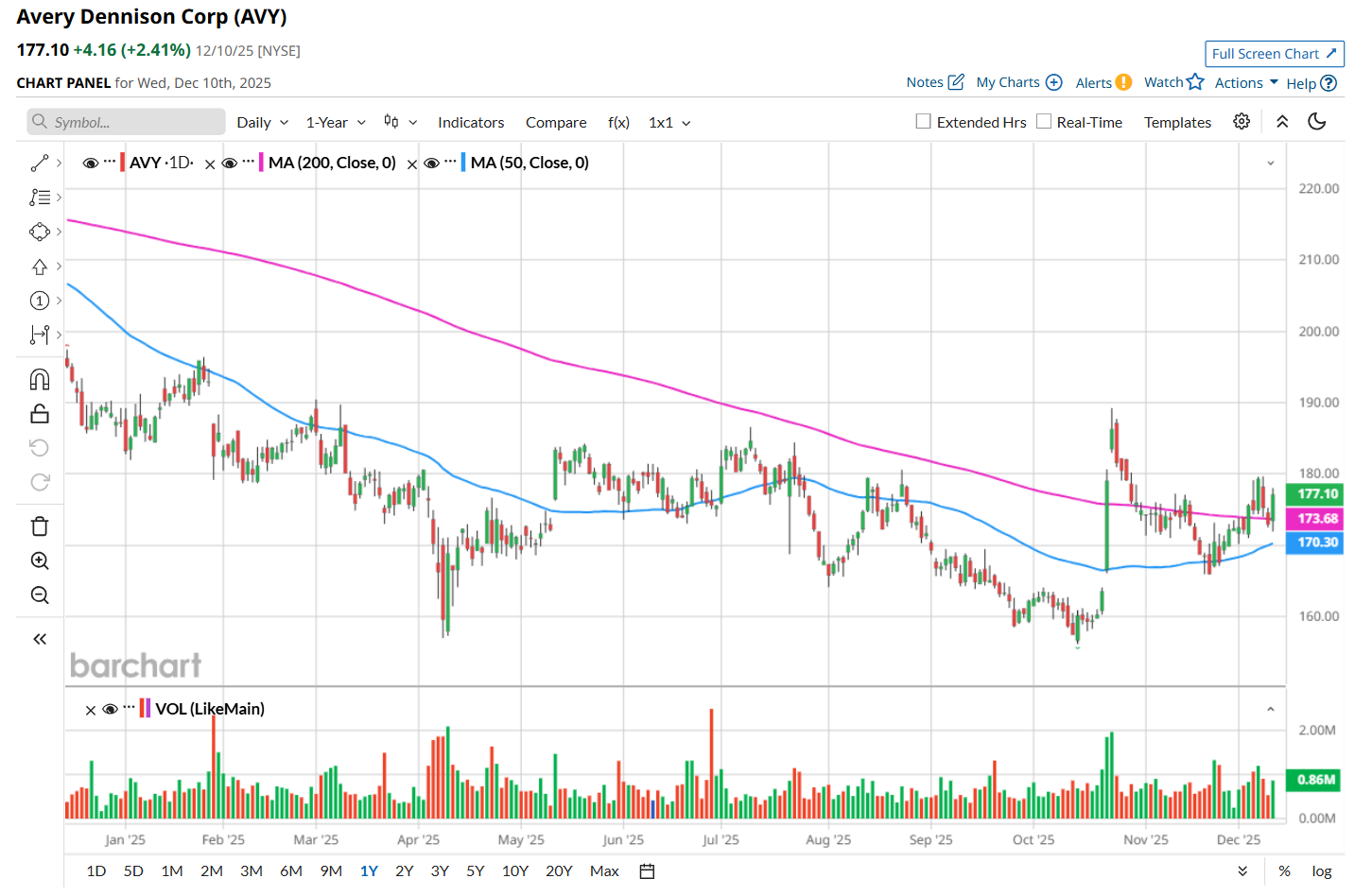This screenshot has height=896, width=1372.
Task: Open the Help question mark
Action: pos(1311,83)
